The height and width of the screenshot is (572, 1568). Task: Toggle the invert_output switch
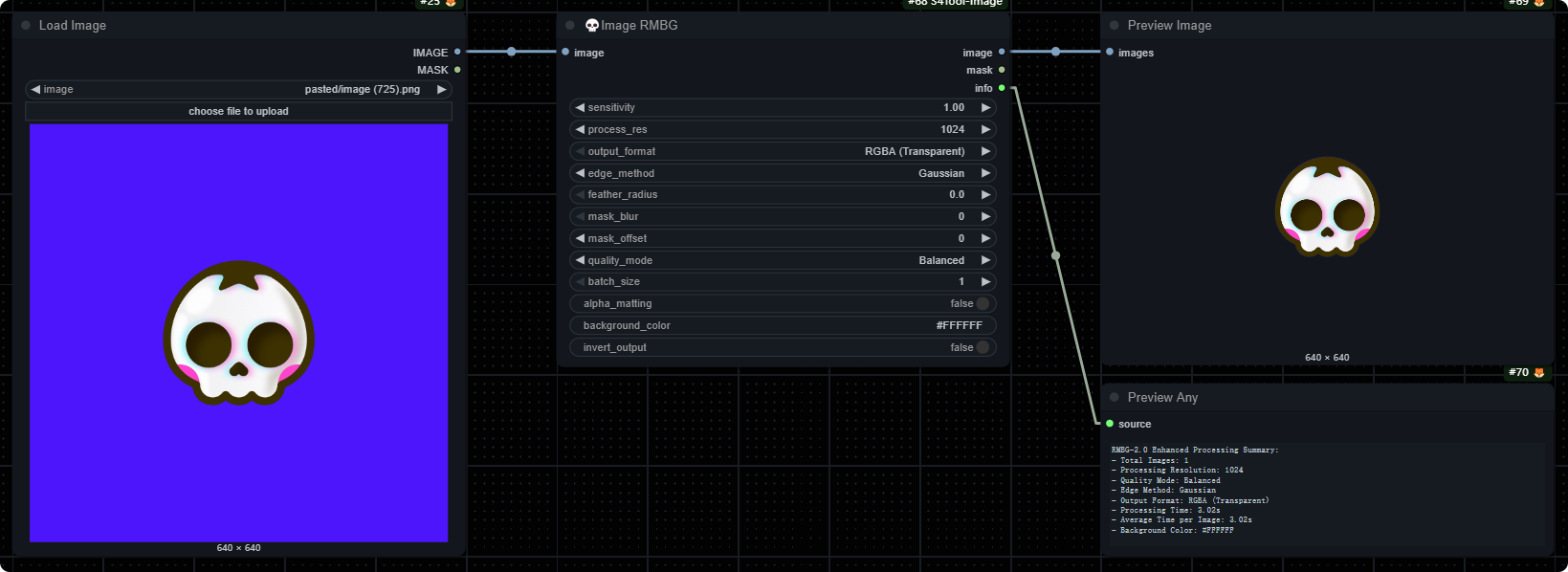click(x=983, y=347)
